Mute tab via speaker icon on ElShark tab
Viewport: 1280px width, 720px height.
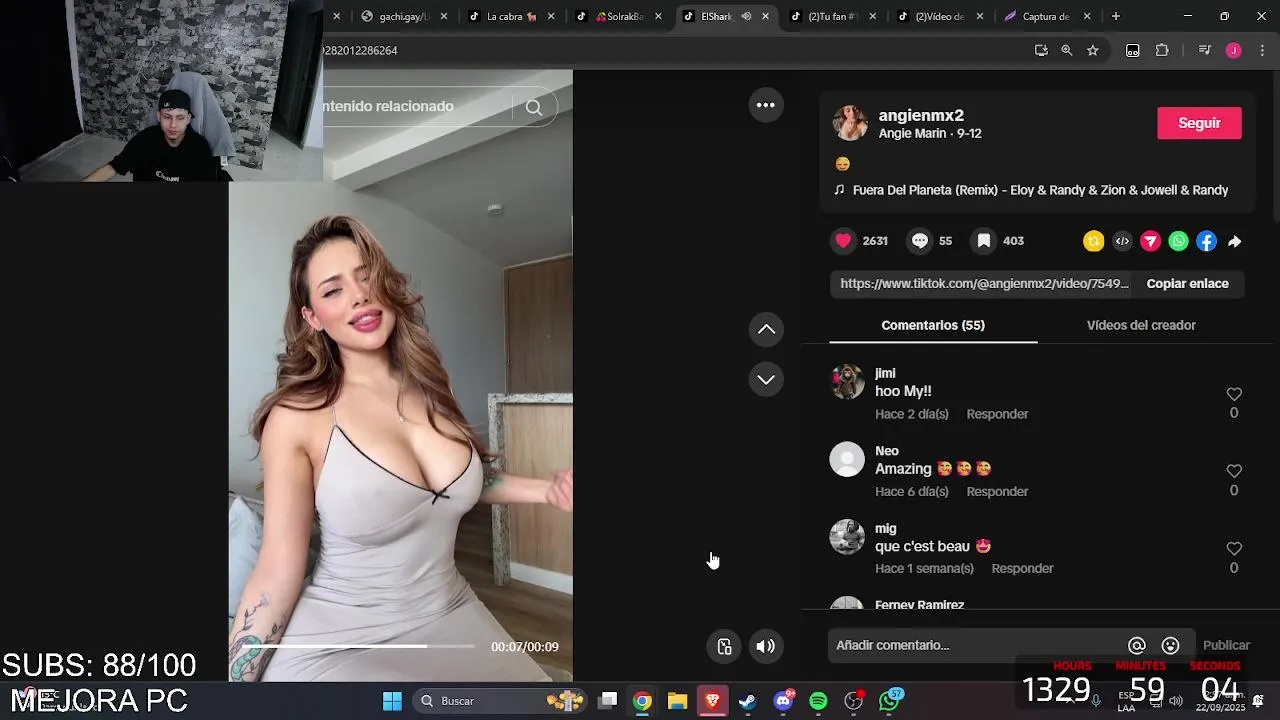[746, 16]
